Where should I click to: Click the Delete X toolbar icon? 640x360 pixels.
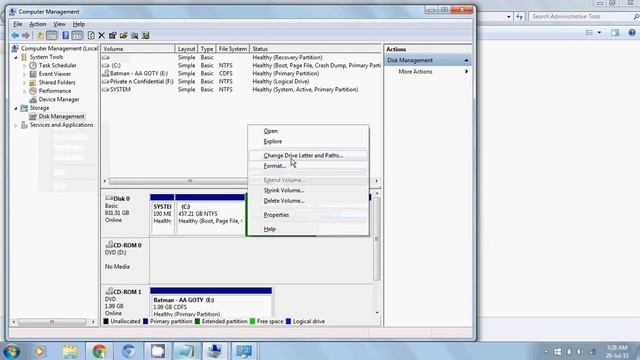[102, 36]
